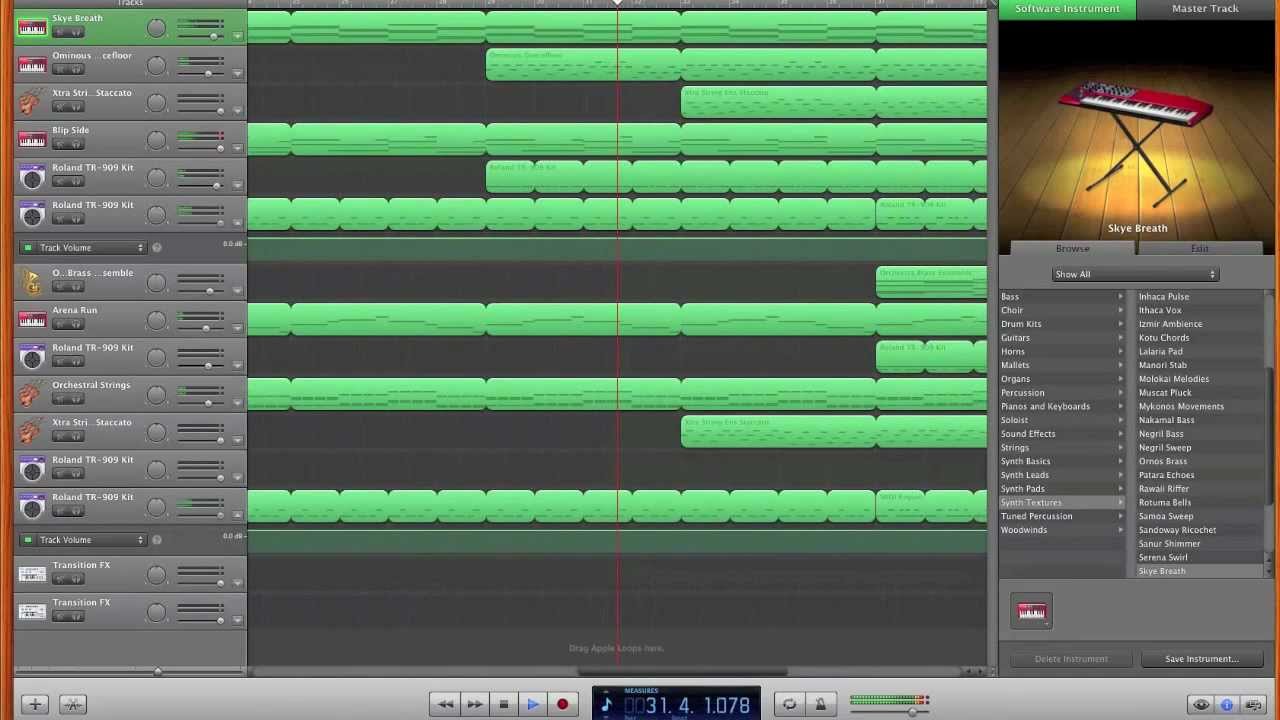The width and height of the screenshot is (1280, 720).
Task: Expand the Woodwinds category arrow
Action: pyautogui.click(x=1120, y=530)
